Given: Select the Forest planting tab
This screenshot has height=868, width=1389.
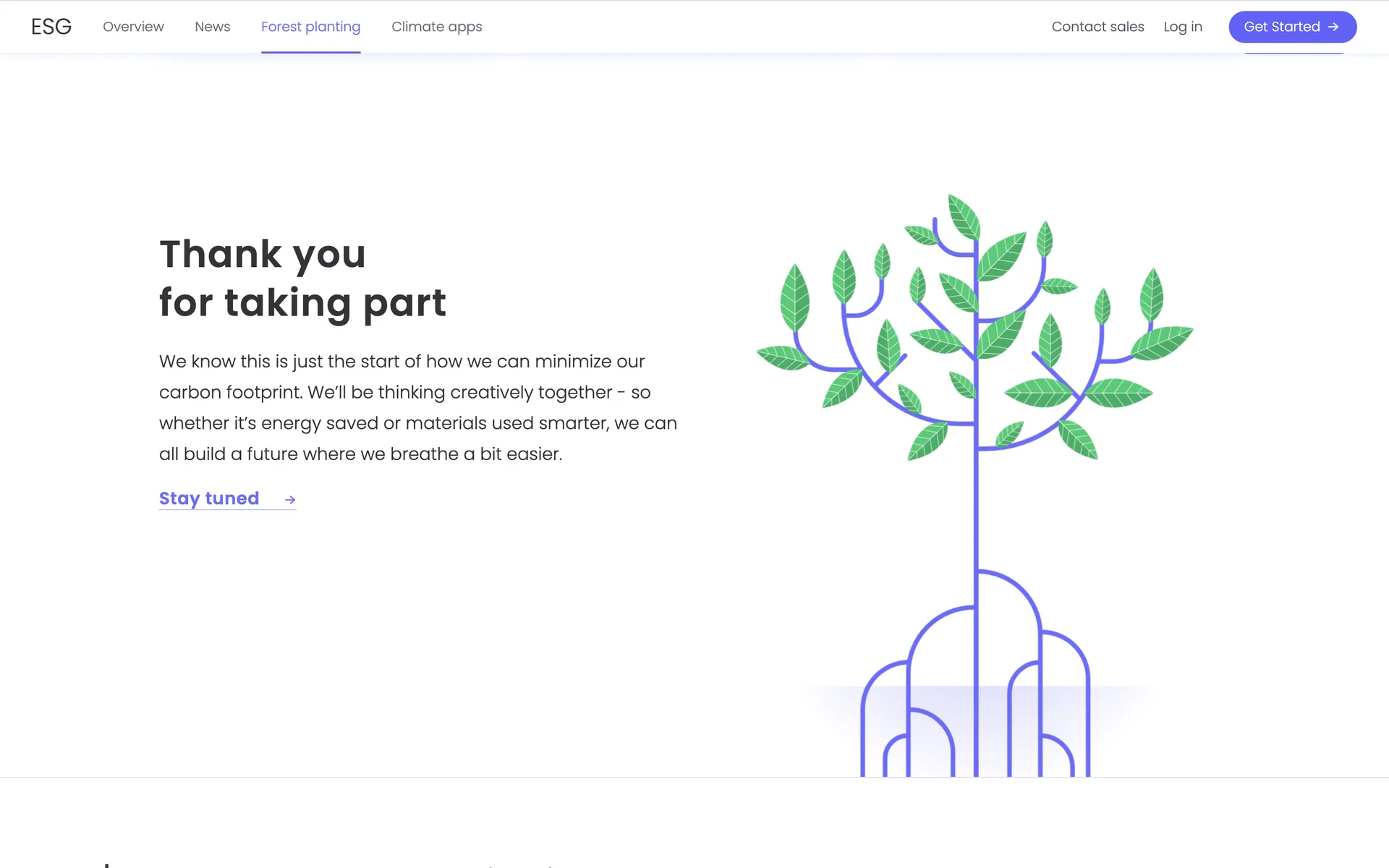Looking at the screenshot, I should [x=310, y=27].
